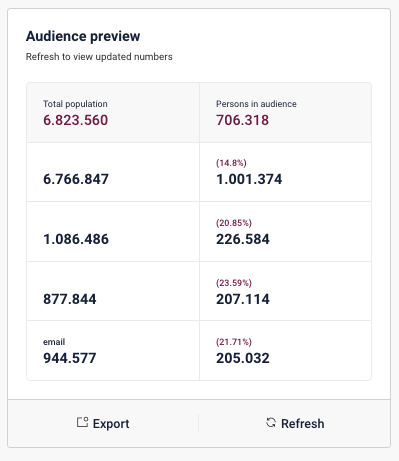Click the (20.85%) percentage label
This screenshot has height=461, width=399.
coord(234,223)
